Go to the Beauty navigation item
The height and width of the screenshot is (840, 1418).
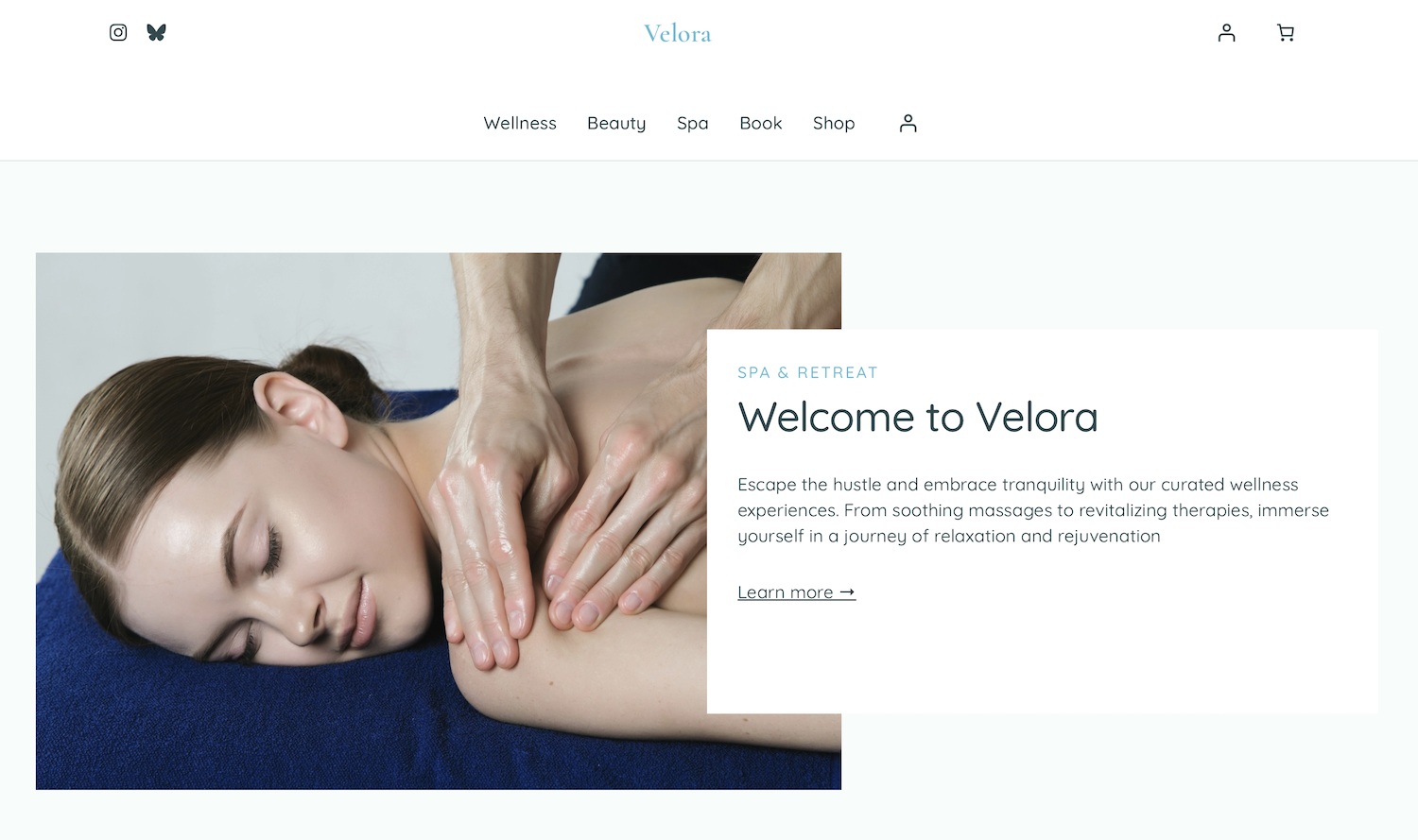click(616, 123)
